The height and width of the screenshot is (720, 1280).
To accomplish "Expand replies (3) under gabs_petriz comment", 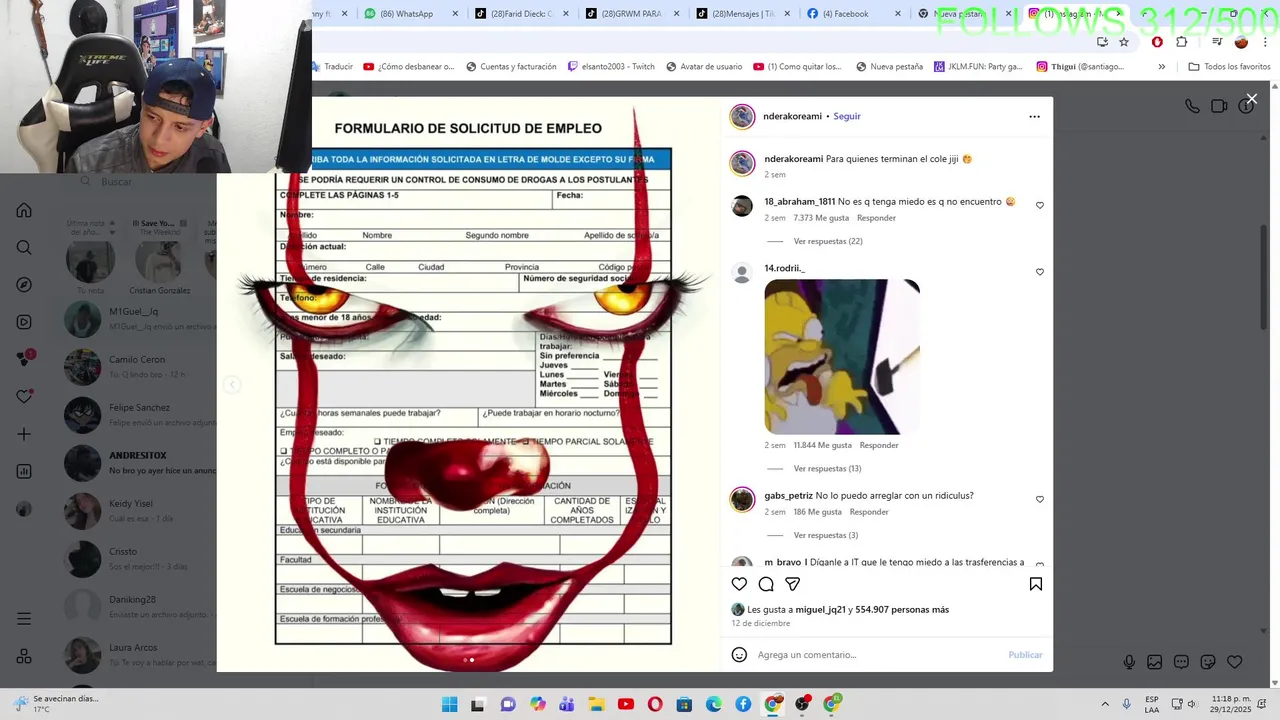I will [826, 535].
